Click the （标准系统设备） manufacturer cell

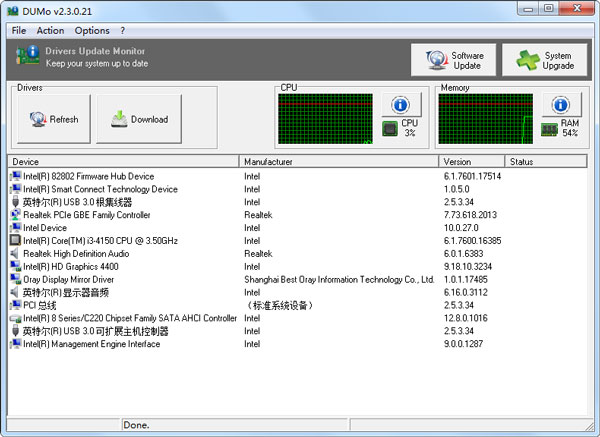280,305
